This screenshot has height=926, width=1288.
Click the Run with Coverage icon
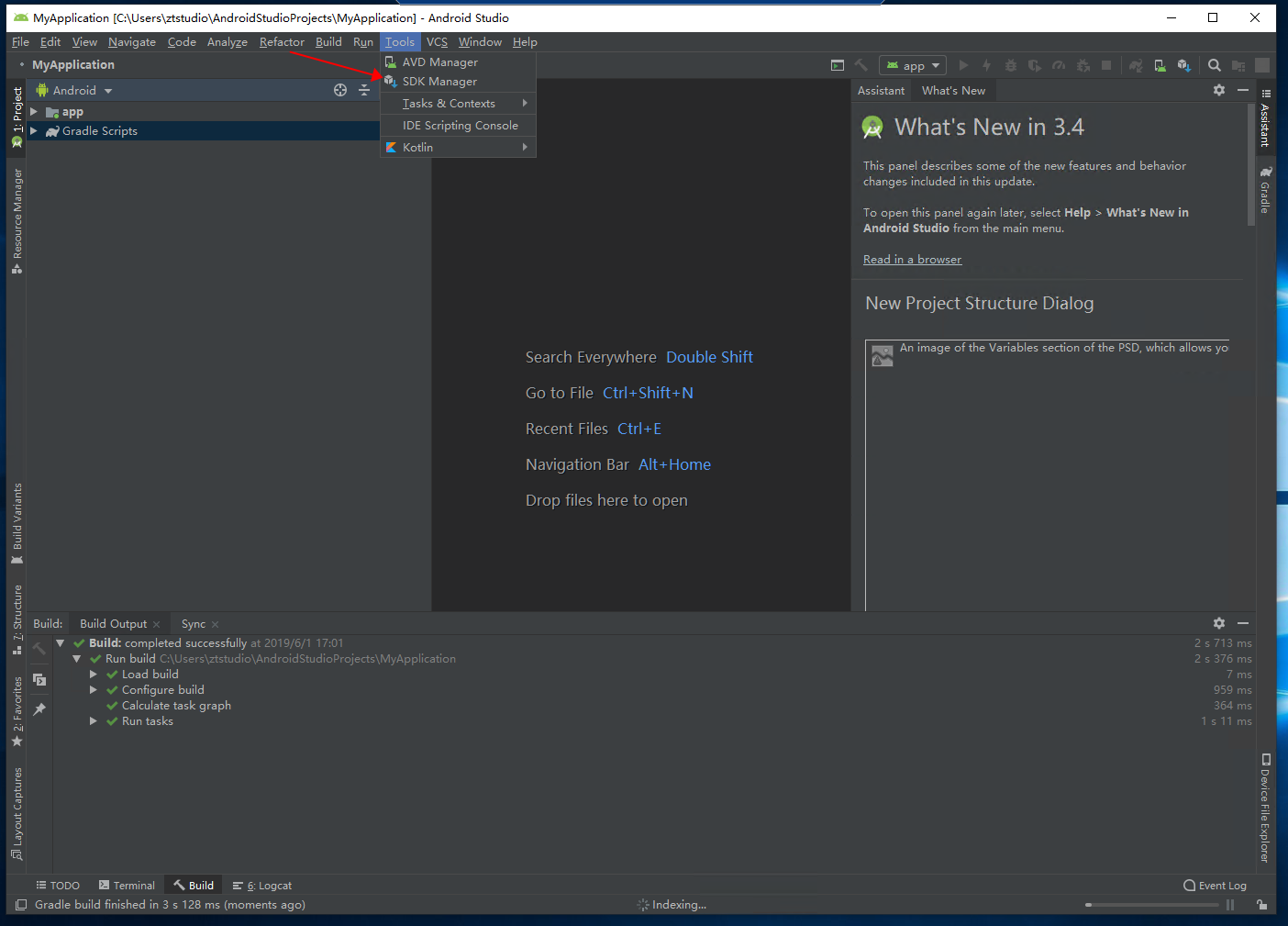pyautogui.click(x=1035, y=65)
